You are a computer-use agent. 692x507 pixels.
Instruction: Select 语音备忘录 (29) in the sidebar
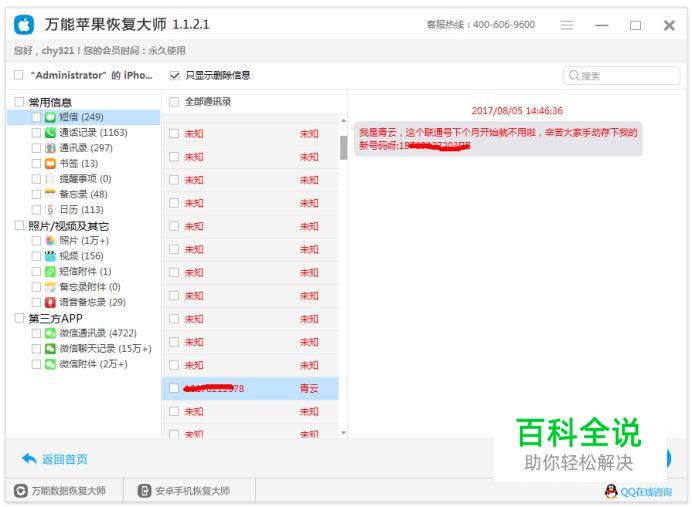click(92, 302)
